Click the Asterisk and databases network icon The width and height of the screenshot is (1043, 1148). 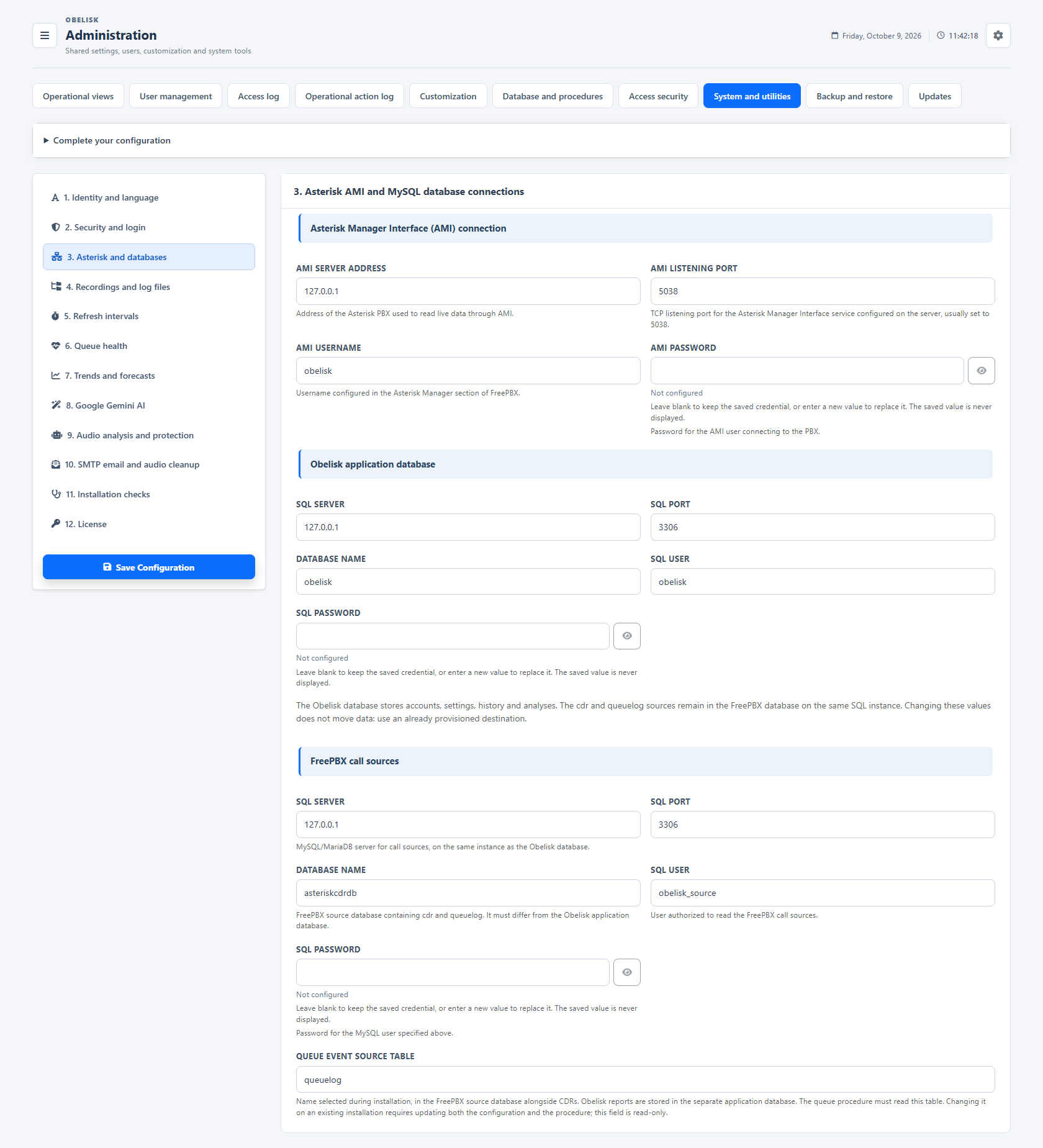click(x=56, y=257)
